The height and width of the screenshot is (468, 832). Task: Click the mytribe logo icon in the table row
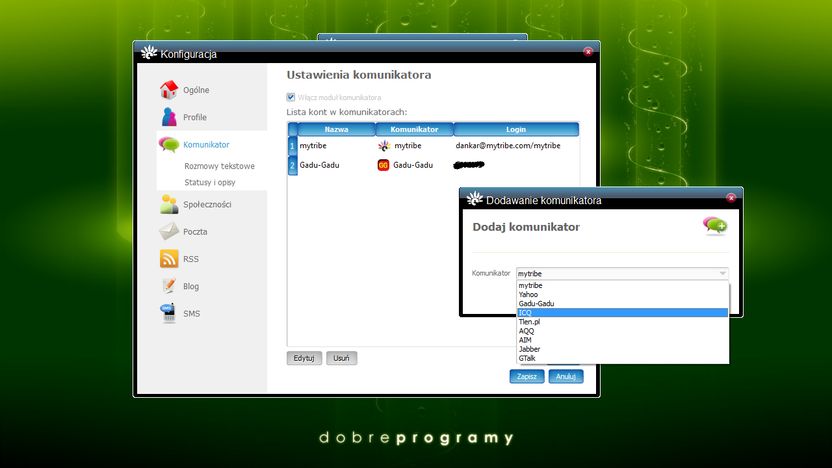384,145
